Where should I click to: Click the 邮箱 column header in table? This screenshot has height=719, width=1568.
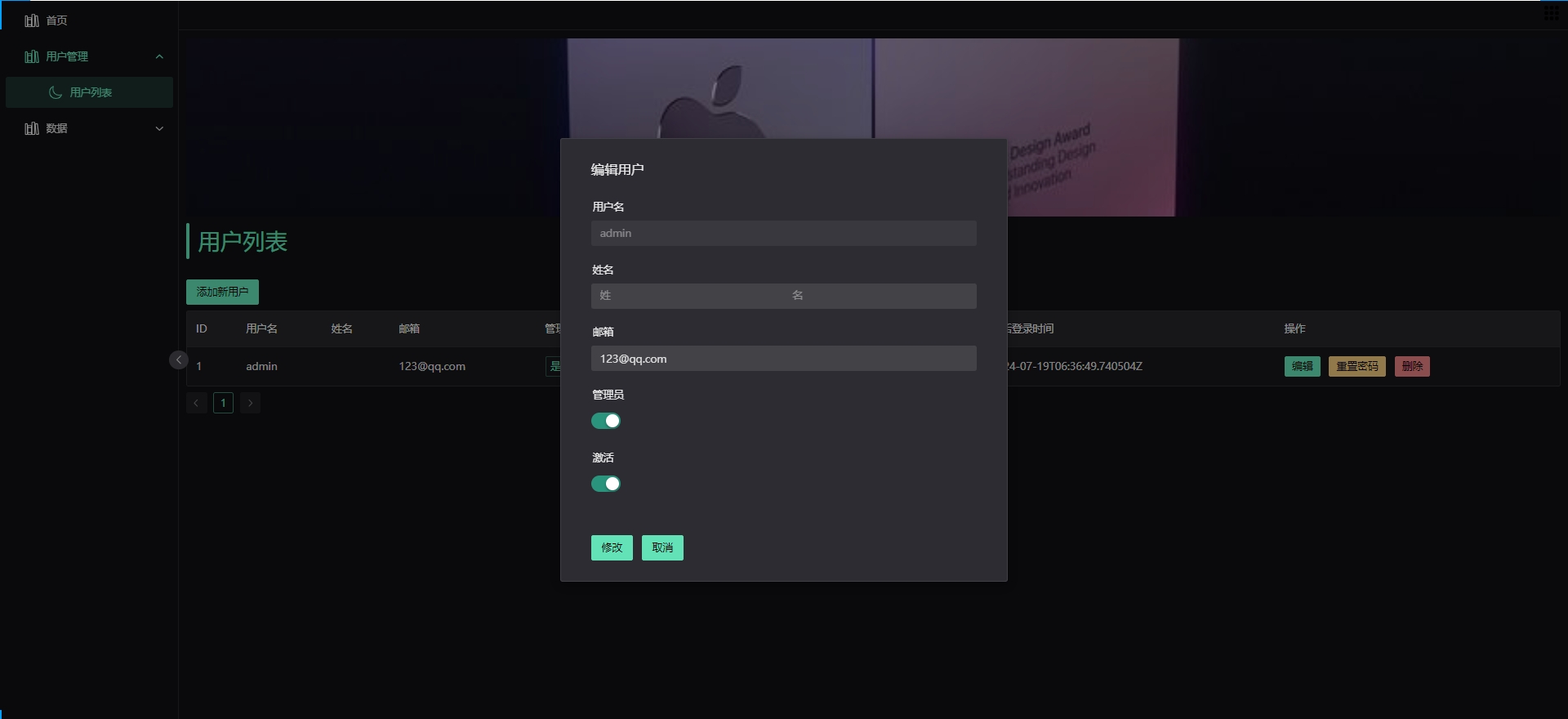[x=409, y=328]
